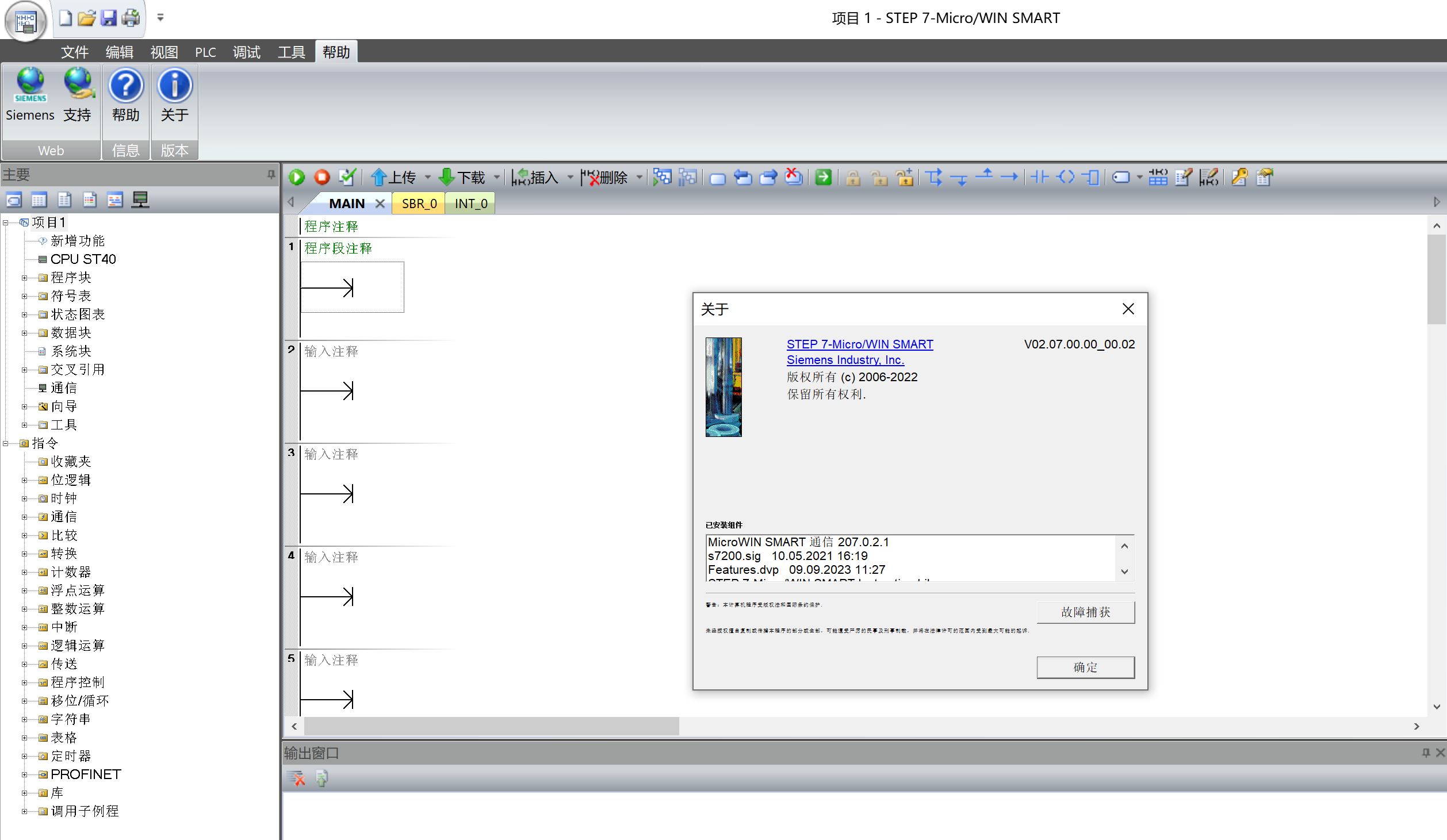Switch to the SBR_0 tab
Image resolution: width=1447 pixels, height=840 pixels.
[x=419, y=204]
